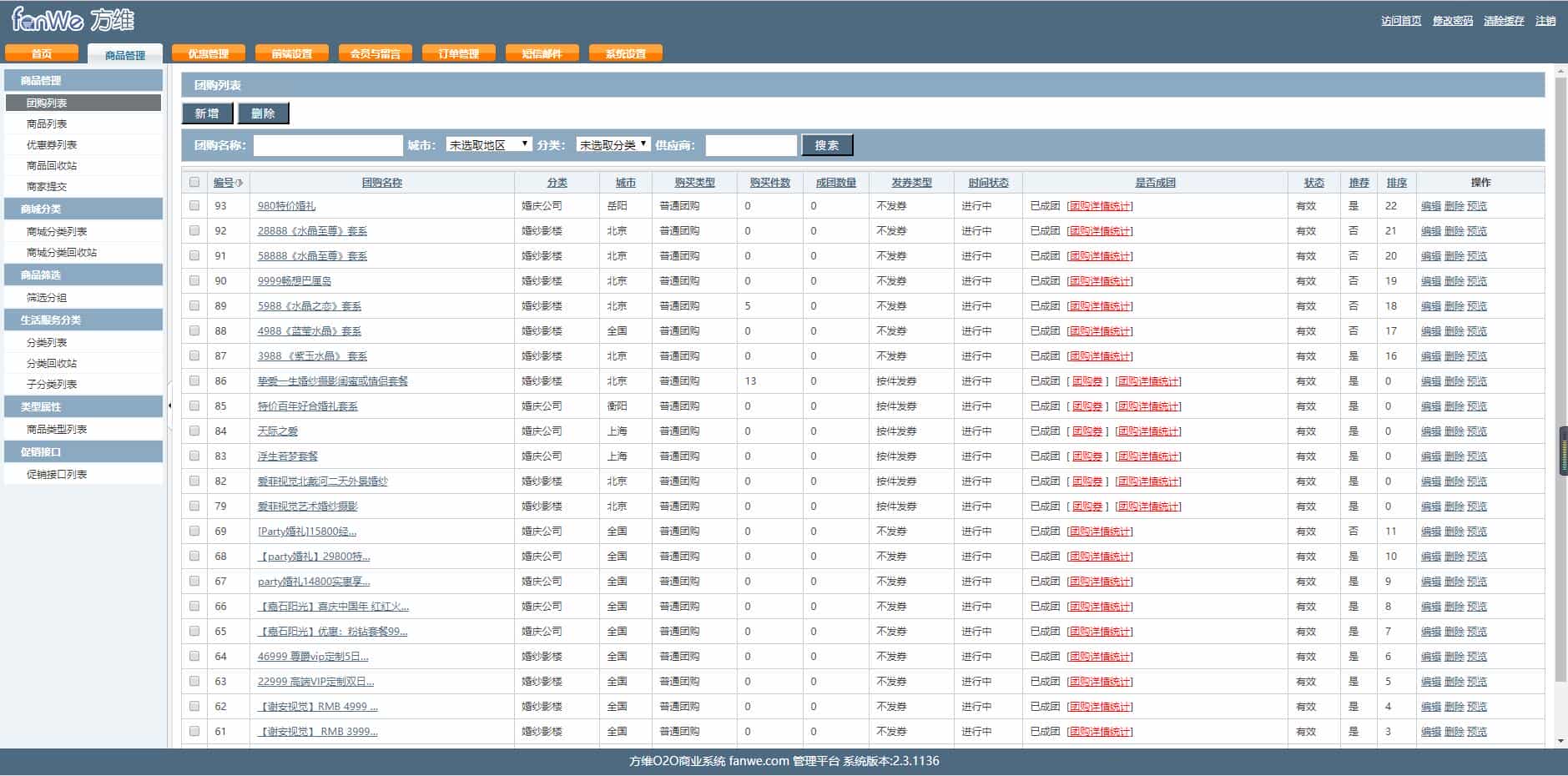Select the 商品管理 top tab
Image resolution: width=1568 pixels, height=776 pixels.
coord(125,54)
